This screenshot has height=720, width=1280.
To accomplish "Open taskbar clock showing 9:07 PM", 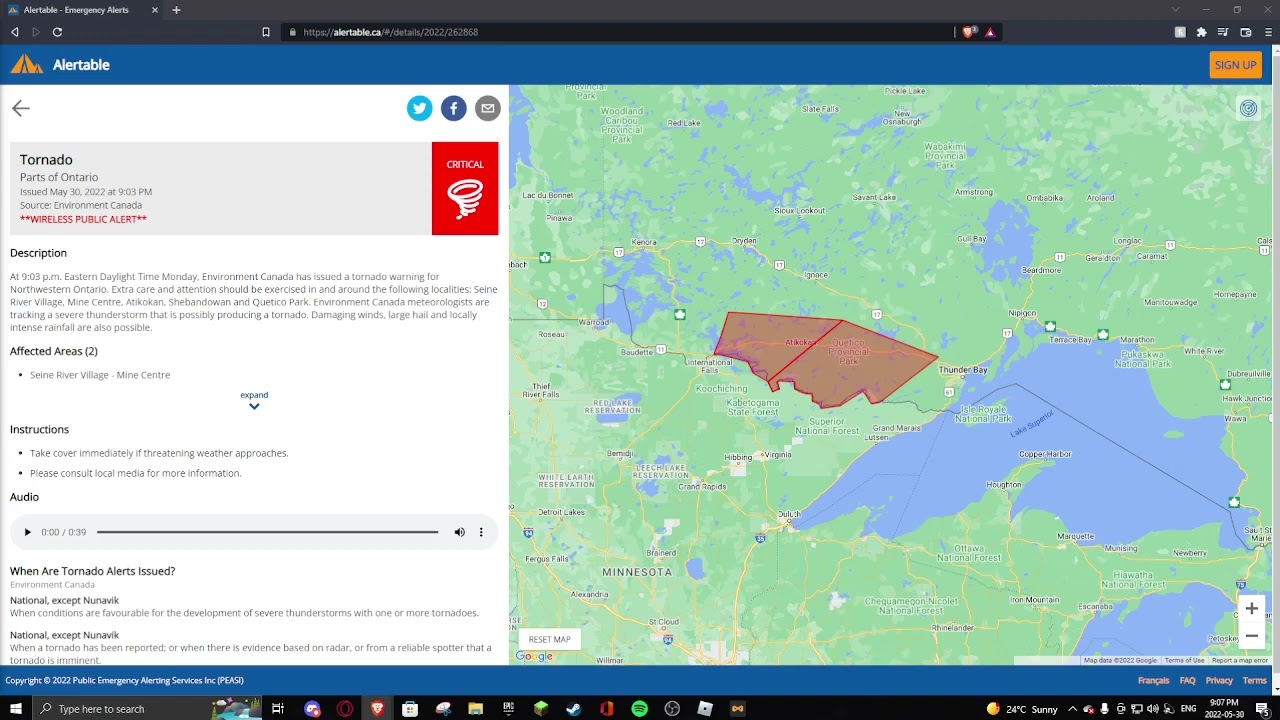I will click(1223, 709).
